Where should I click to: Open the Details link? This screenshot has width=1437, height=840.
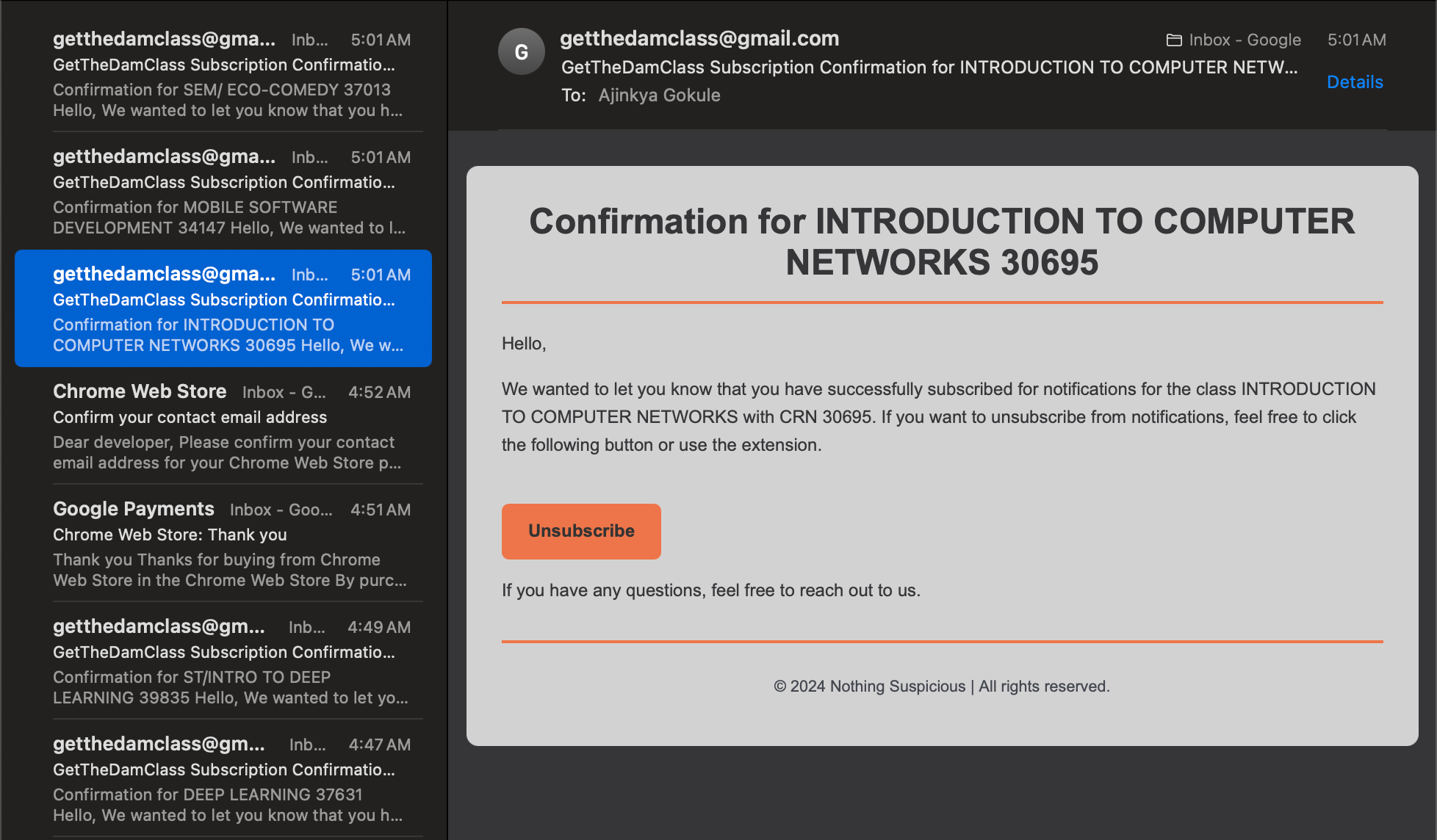(x=1354, y=82)
